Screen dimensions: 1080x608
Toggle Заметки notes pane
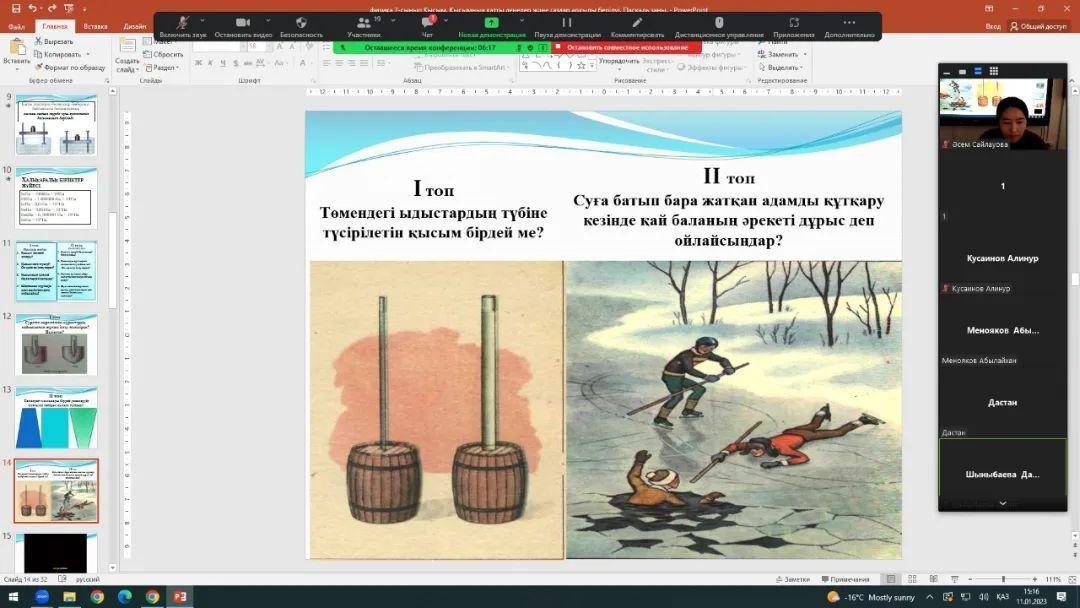793,580
